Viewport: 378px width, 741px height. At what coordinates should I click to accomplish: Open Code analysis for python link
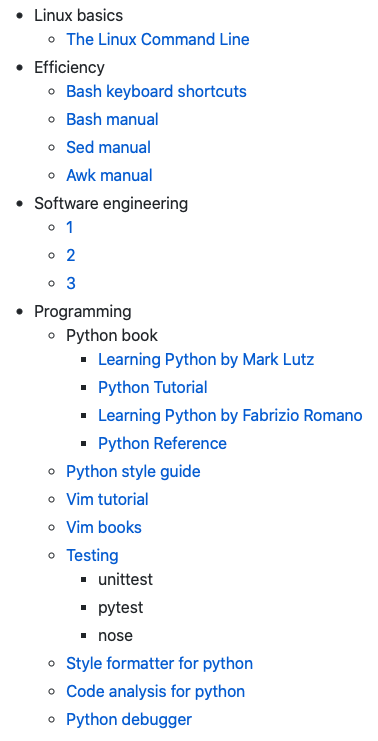155,691
